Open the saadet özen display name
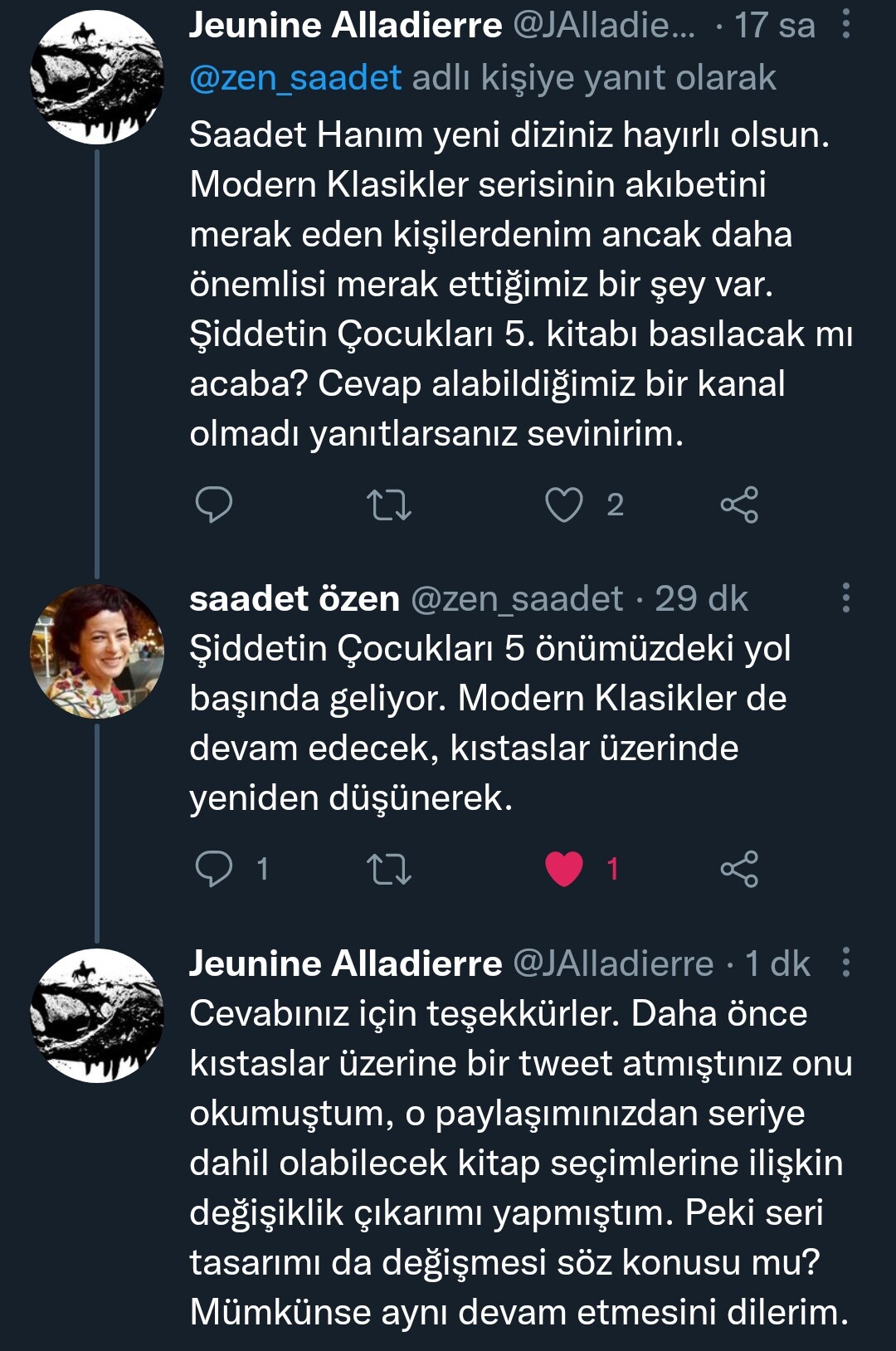Viewport: 896px width, 1351px height. pyautogui.click(x=295, y=598)
